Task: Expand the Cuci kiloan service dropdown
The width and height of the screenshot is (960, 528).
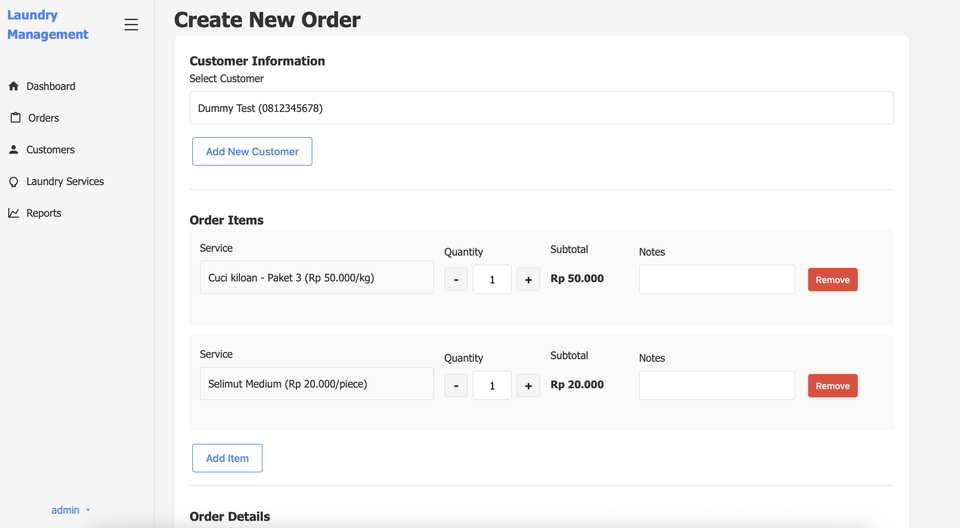Action: point(316,278)
